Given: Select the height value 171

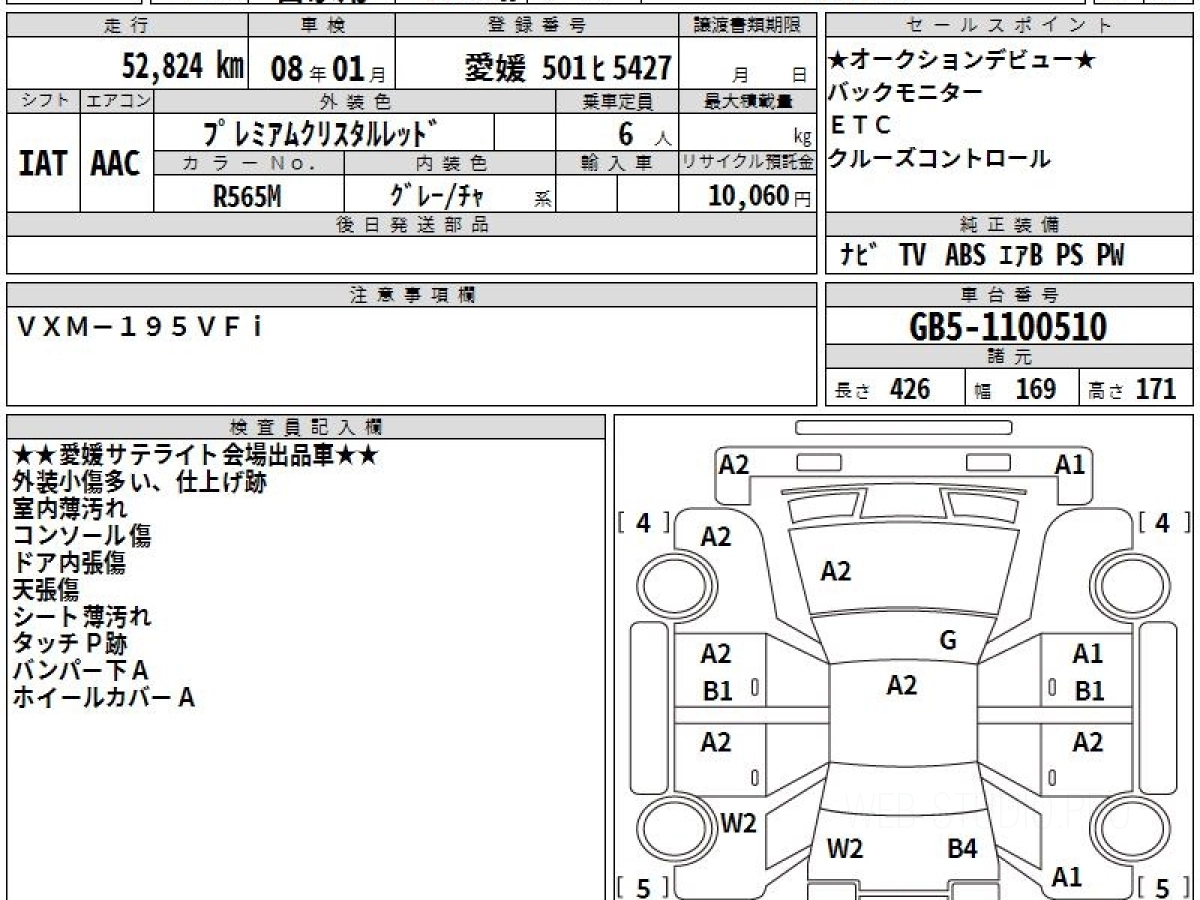Looking at the screenshot, I should point(1155,389).
